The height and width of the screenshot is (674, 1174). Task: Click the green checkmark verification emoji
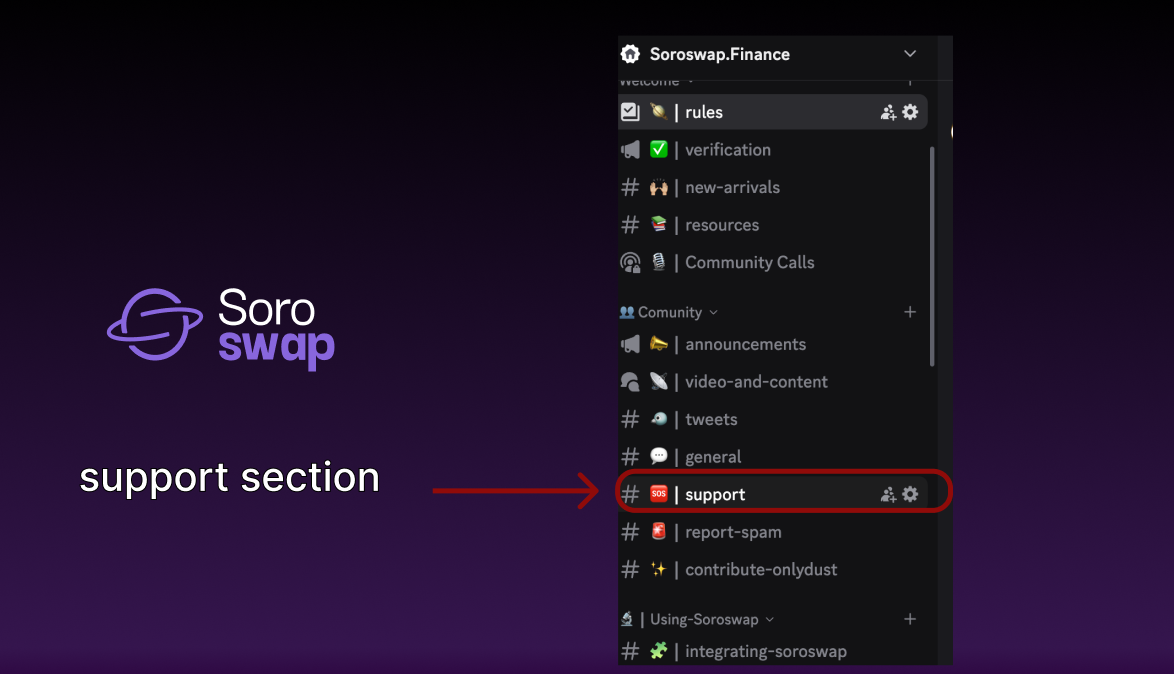pyautogui.click(x=659, y=149)
